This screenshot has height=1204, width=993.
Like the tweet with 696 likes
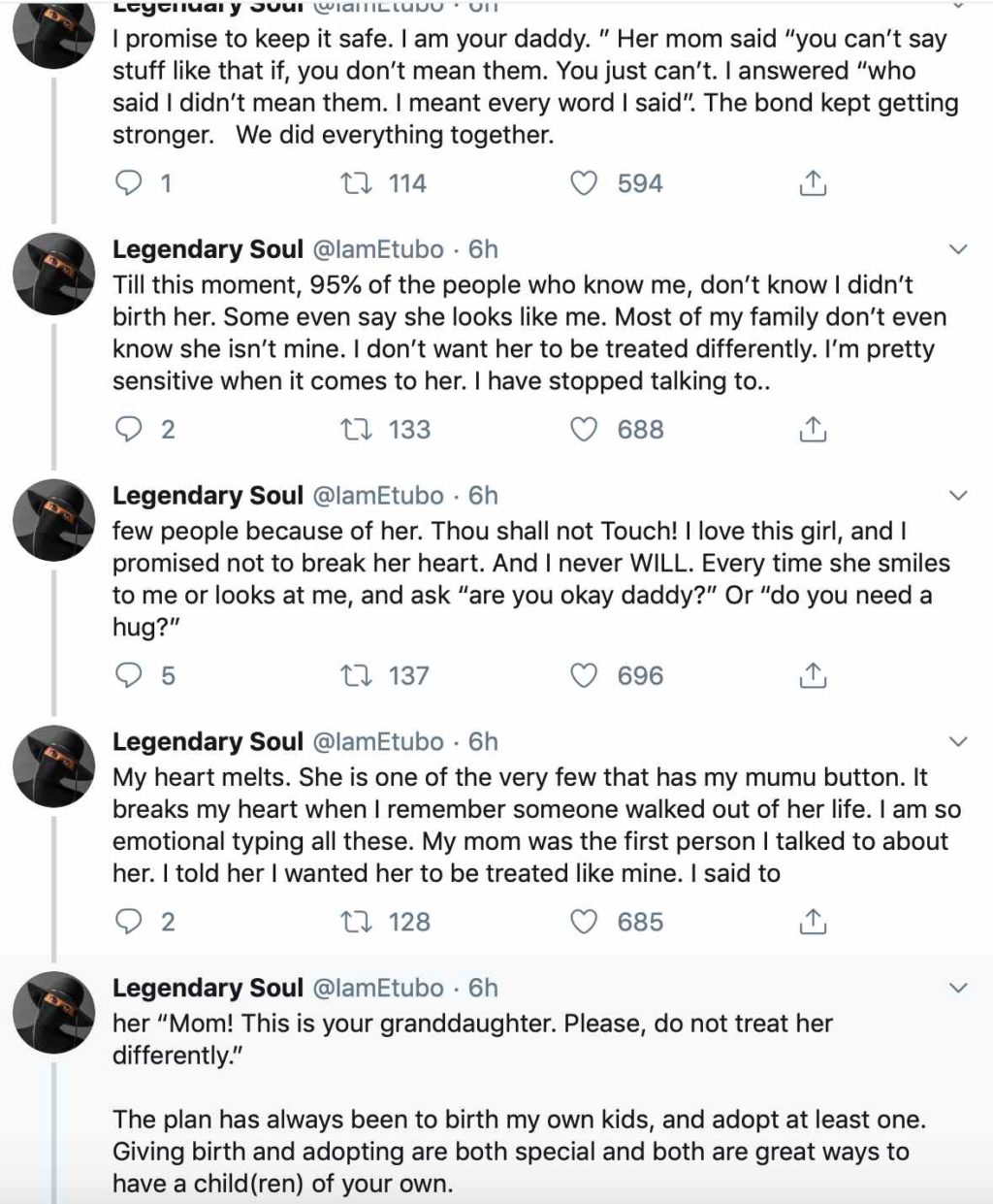tap(583, 675)
